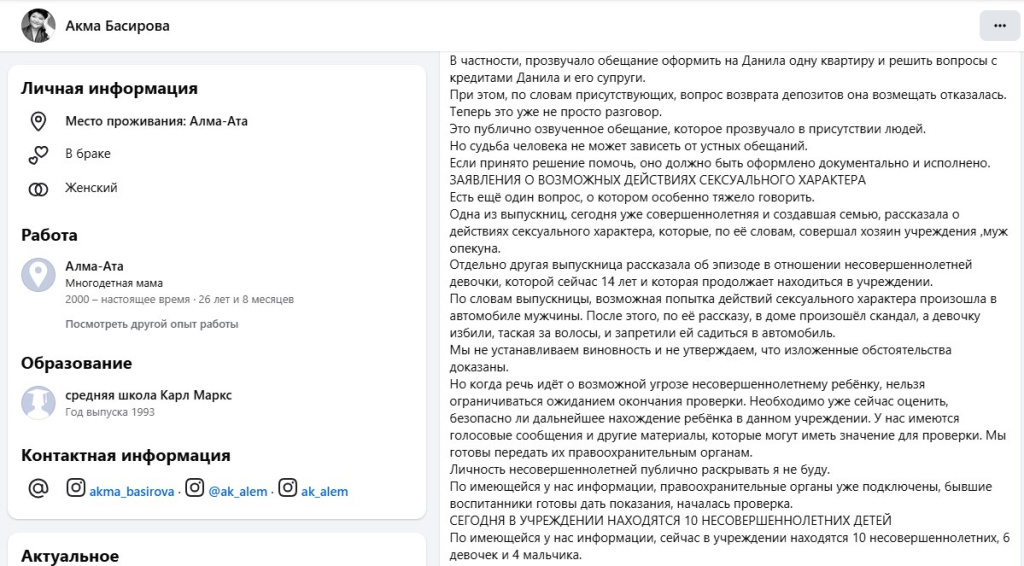Click the work period 2000 – настоящее время
The width and height of the screenshot is (1024, 566).
tap(180, 300)
